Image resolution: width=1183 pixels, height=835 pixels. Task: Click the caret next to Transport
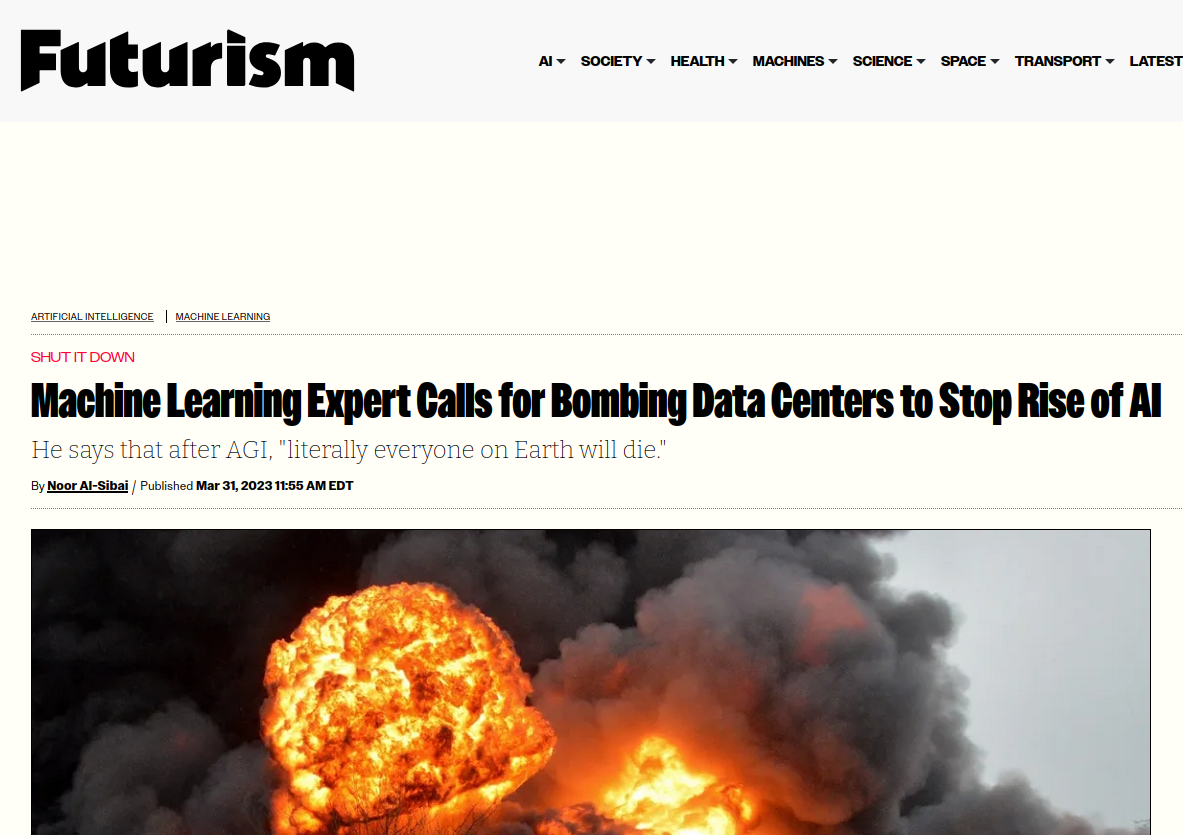point(1110,62)
